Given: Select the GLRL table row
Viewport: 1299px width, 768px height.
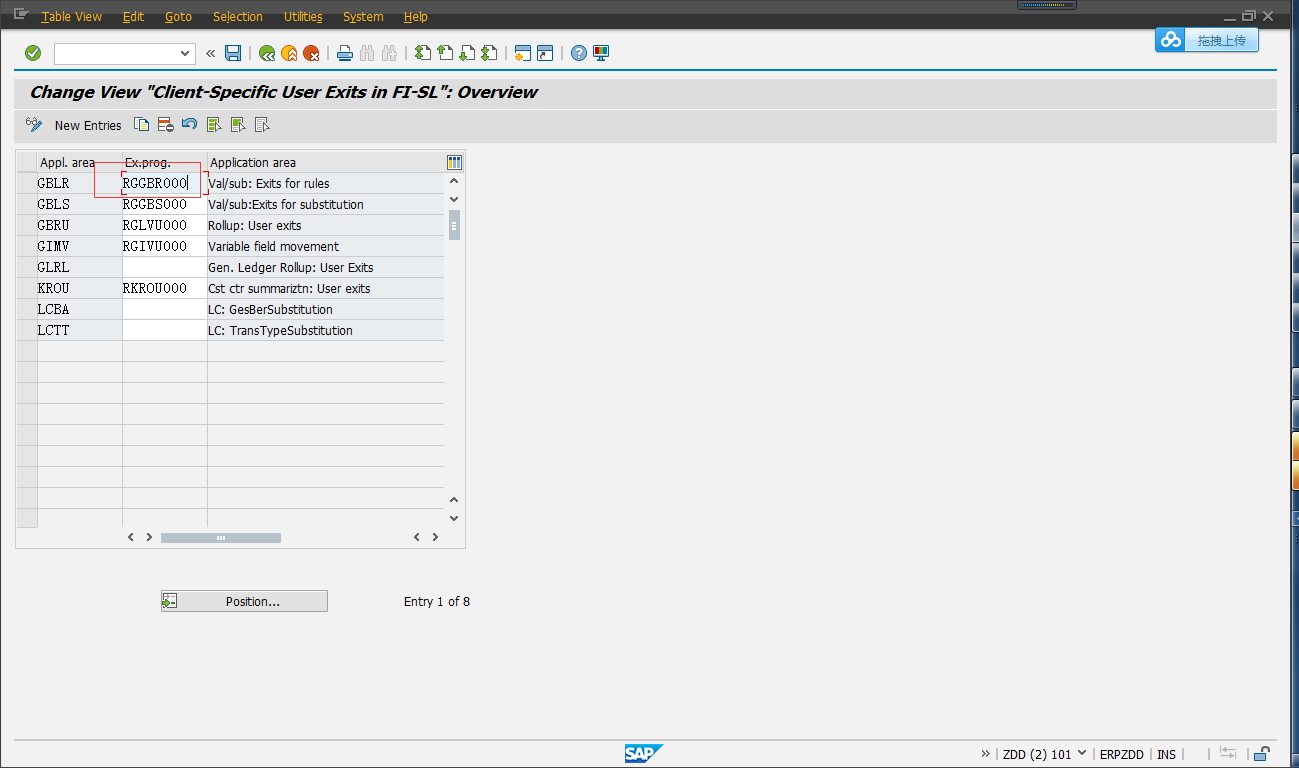Looking at the screenshot, I should tap(26, 267).
